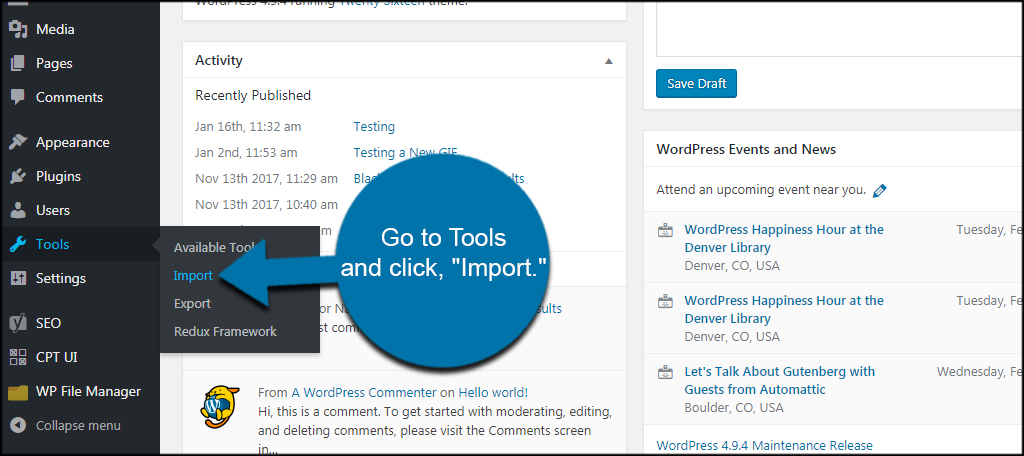Click the Jan 2nd, 11:53 am timestamp
Screen dimensions: 1024x456
click(x=246, y=152)
